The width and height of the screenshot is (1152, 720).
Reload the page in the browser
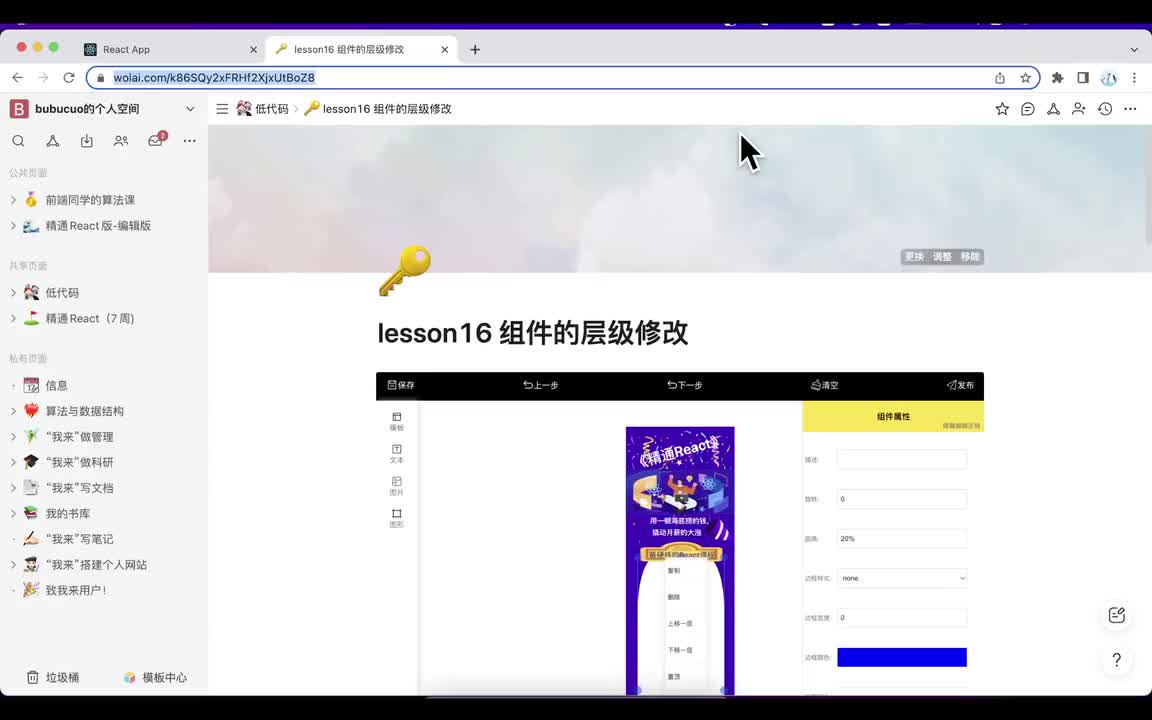click(x=69, y=77)
